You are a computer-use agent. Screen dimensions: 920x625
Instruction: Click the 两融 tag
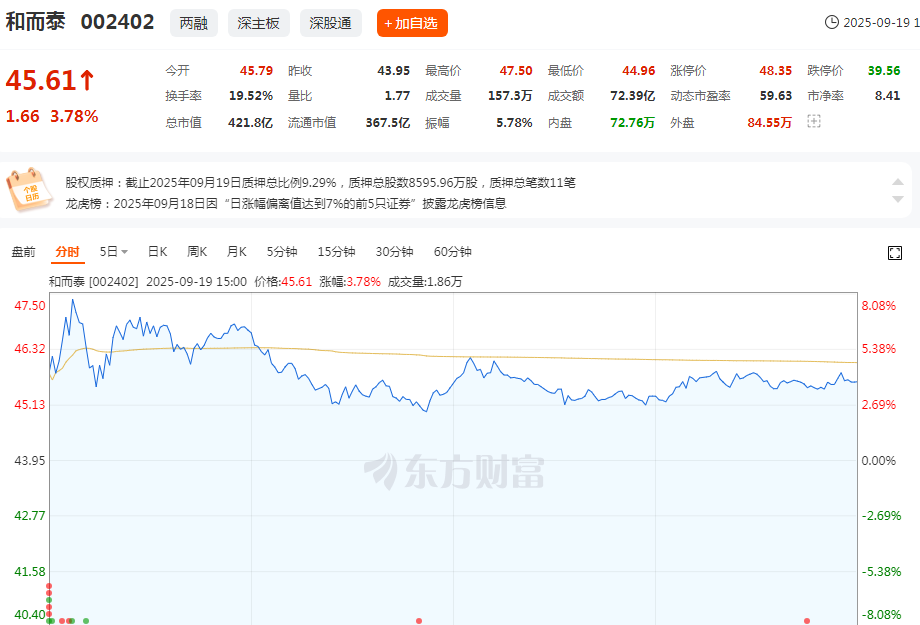tap(194, 23)
